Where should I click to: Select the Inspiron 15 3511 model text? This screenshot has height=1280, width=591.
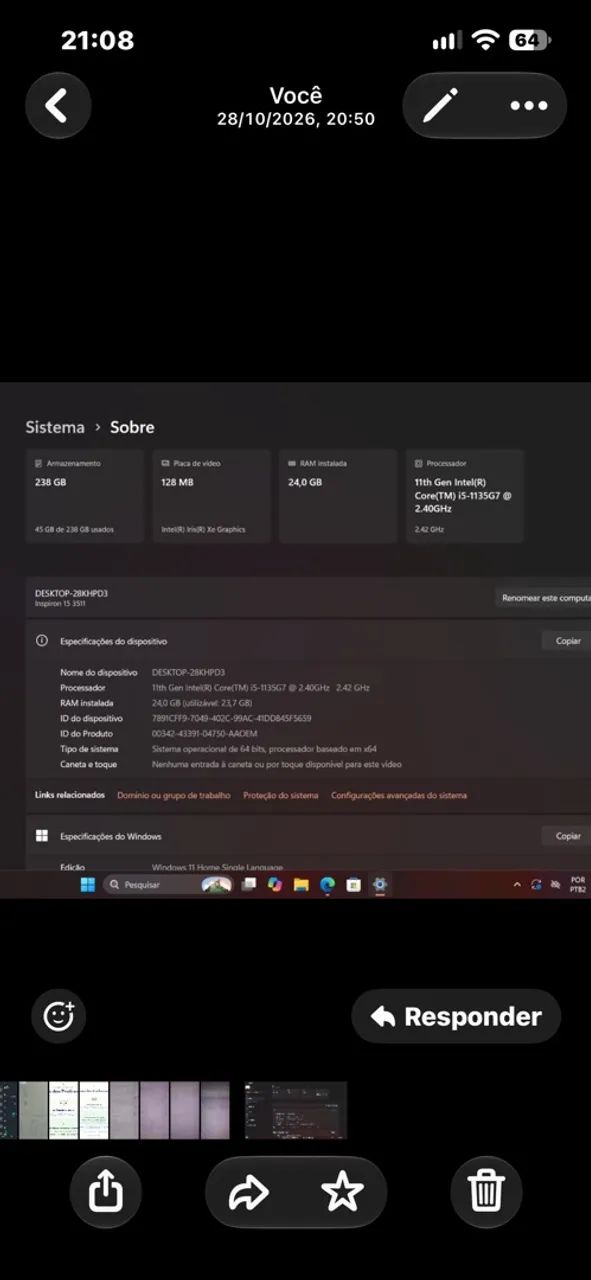point(60,604)
